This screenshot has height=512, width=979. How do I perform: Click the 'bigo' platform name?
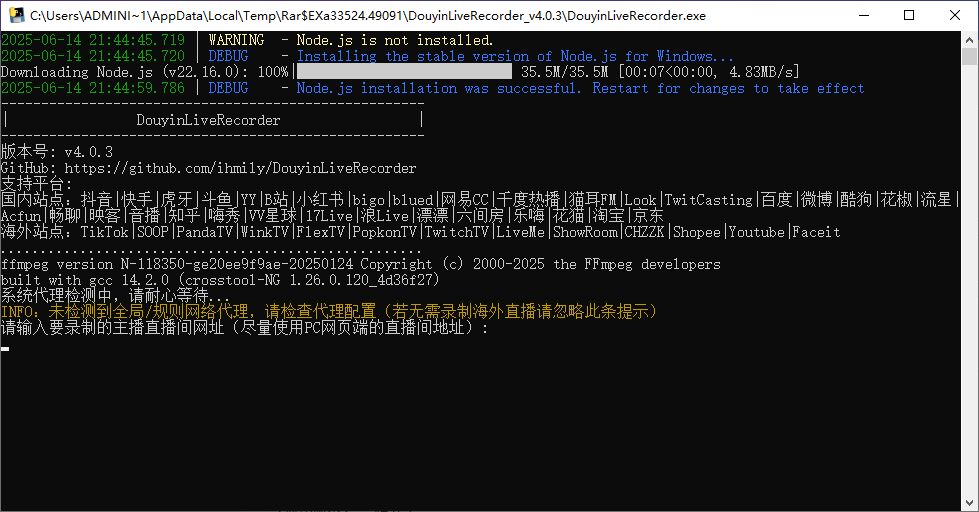pos(368,200)
